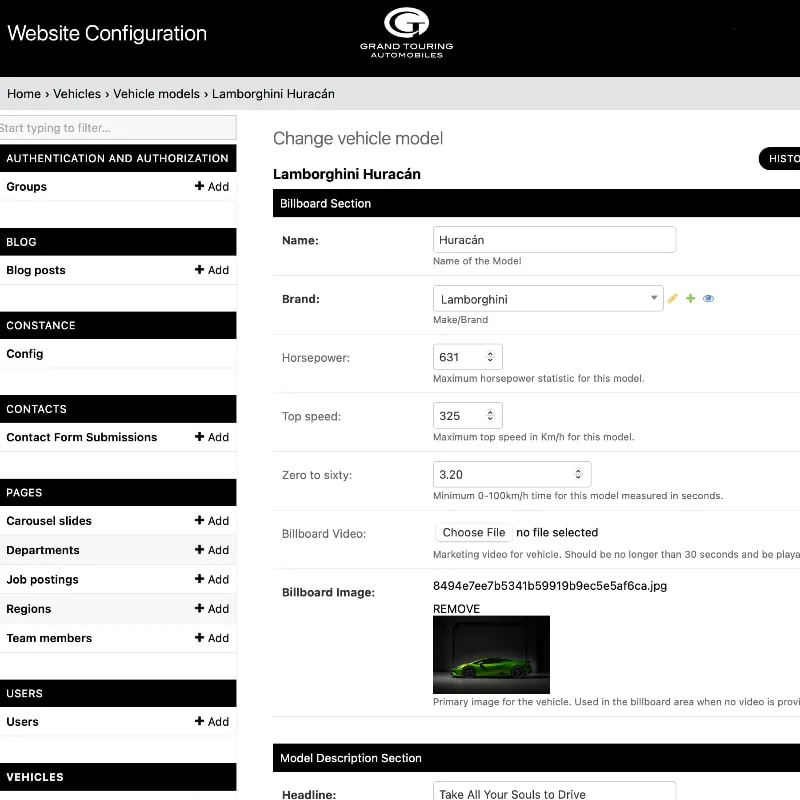
Task: Click the Vehicles section header
Action: pos(118,777)
